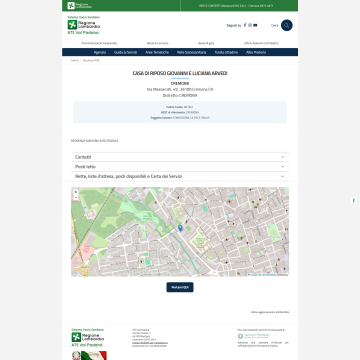Open the Facebook social icon
360x360 pixels.
click(245, 25)
